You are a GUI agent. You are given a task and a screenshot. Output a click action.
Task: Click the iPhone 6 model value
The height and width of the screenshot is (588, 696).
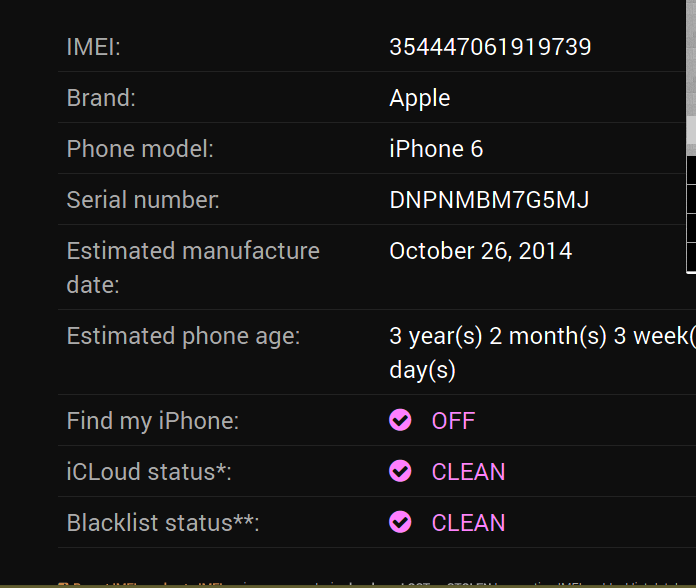tap(436, 149)
